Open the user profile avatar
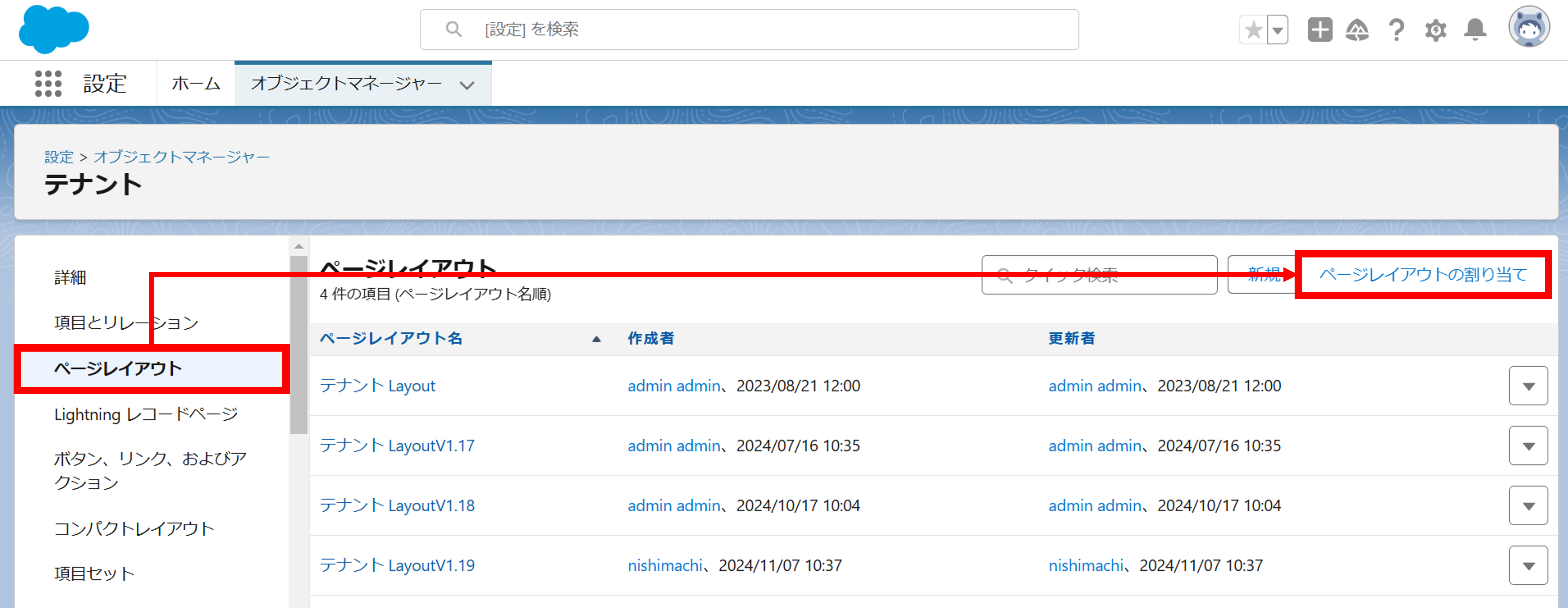The height and width of the screenshot is (608, 1568). pyautogui.click(x=1528, y=28)
